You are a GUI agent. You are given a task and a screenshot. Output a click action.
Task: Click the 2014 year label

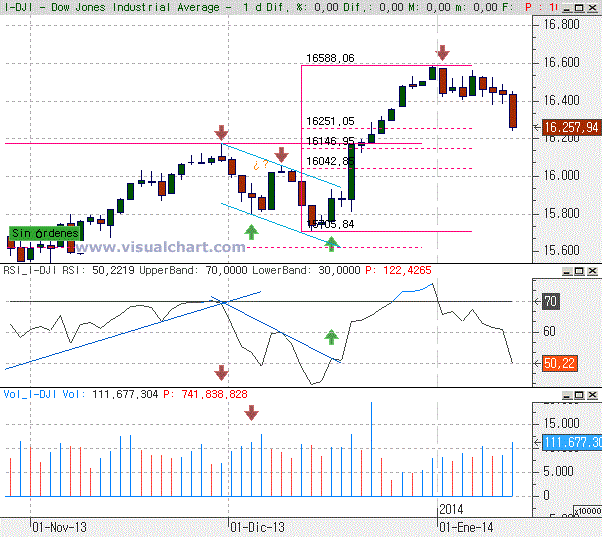click(451, 510)
